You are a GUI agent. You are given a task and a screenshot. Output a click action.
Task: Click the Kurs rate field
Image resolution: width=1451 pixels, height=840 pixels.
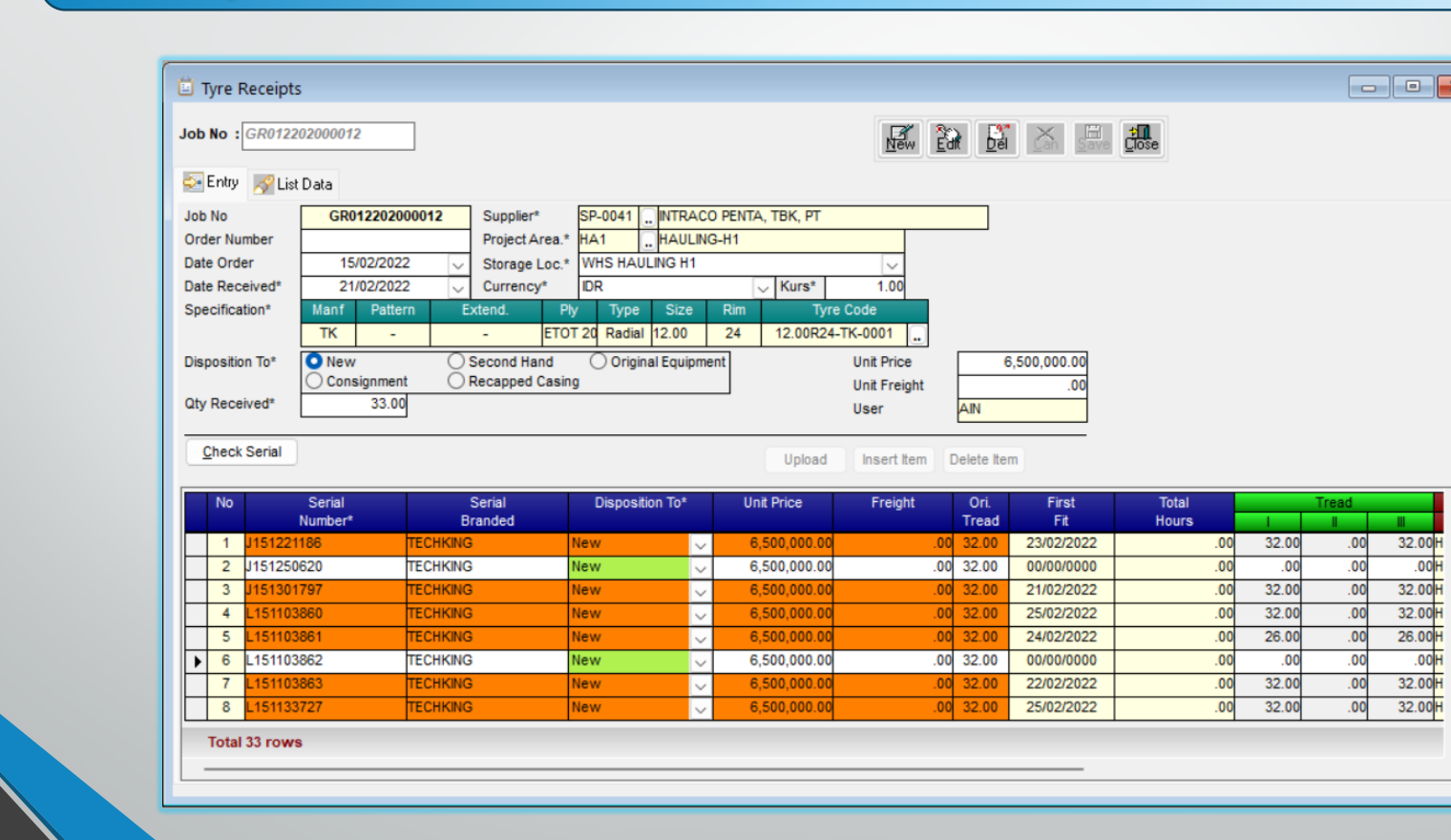865,286
